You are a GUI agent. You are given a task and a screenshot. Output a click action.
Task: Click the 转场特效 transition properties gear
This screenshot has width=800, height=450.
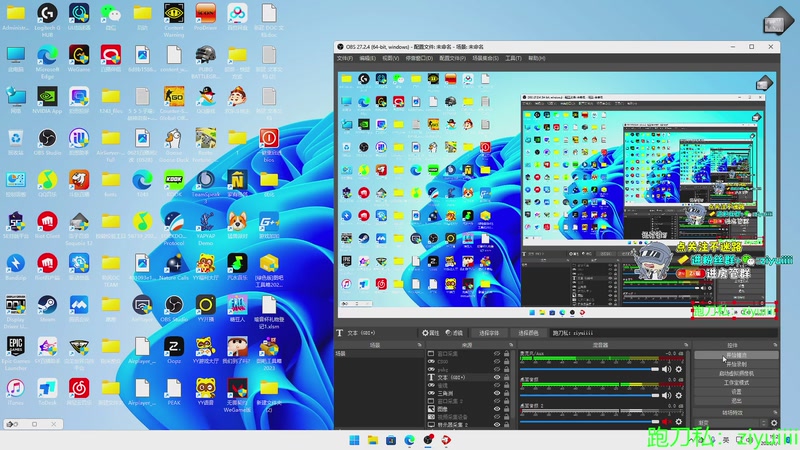click(774, 422)
